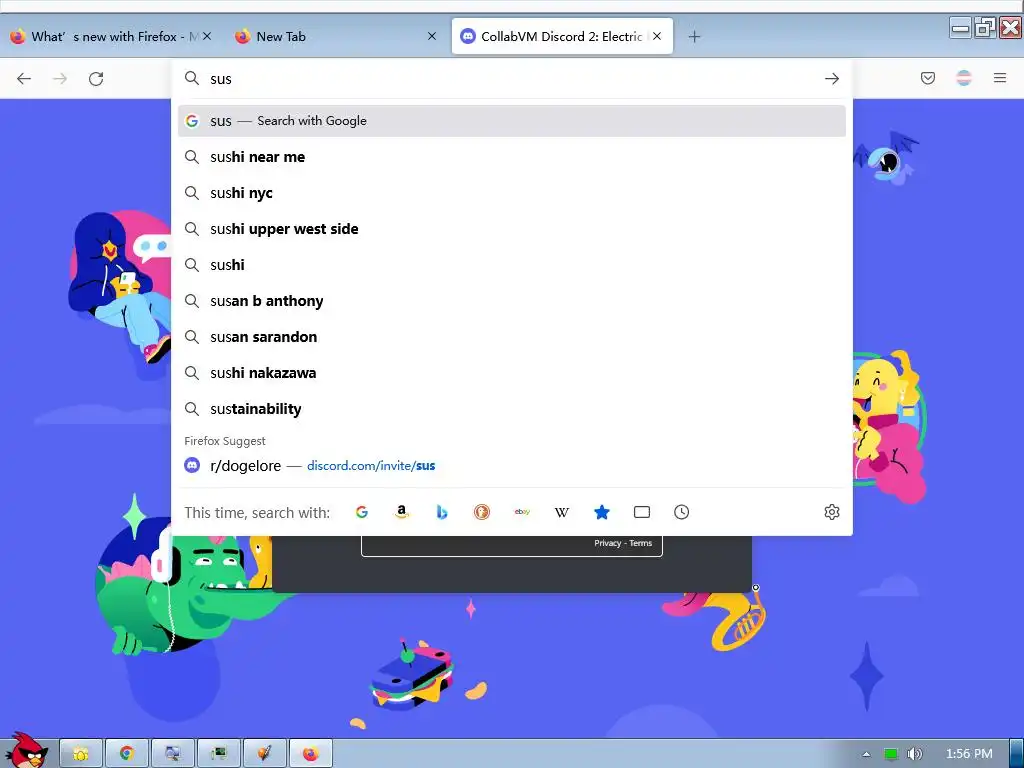
Task: Open the Terms link on Discord page
Action: 641,543
